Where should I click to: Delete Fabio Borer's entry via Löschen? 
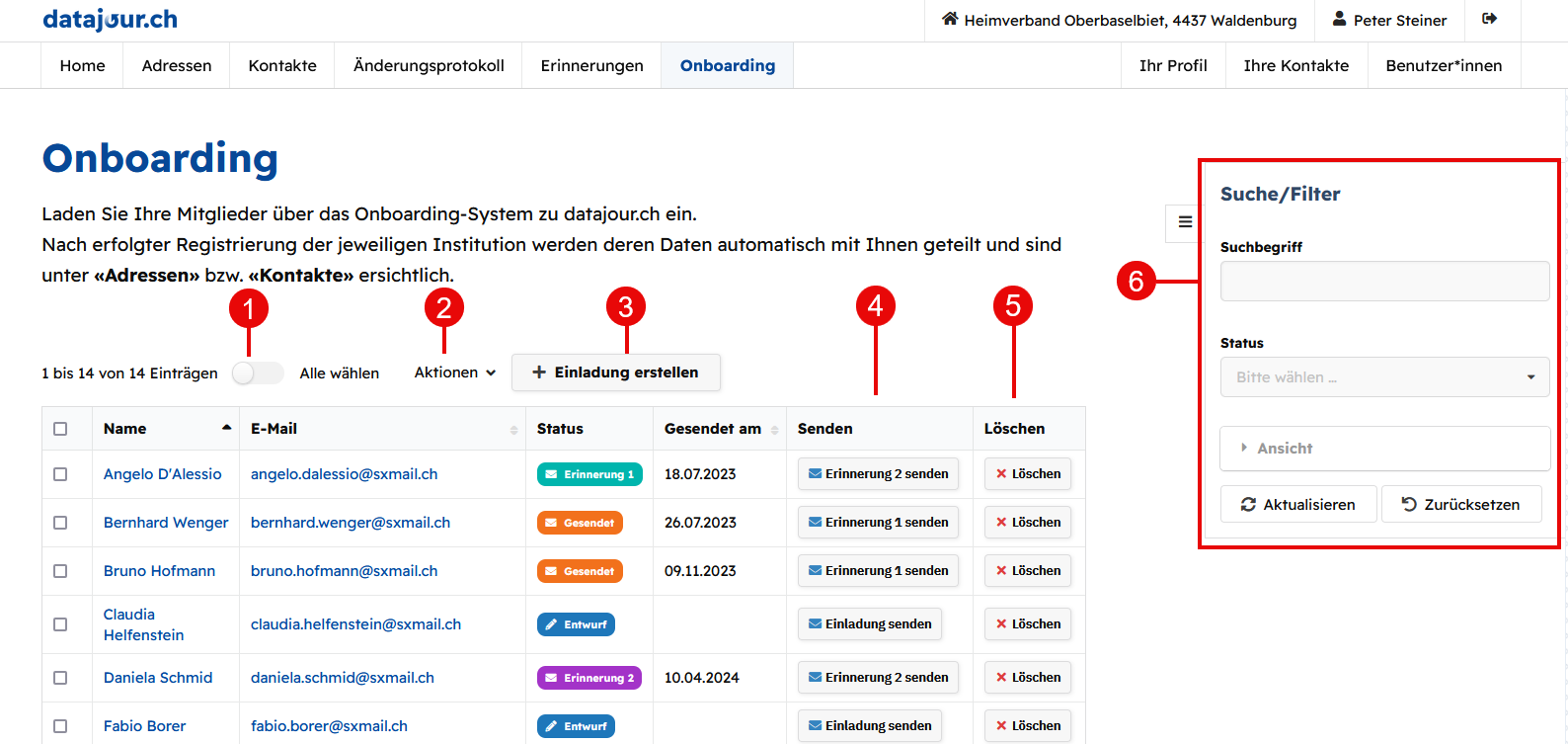pyautogui.click(x=1028, y=726)
